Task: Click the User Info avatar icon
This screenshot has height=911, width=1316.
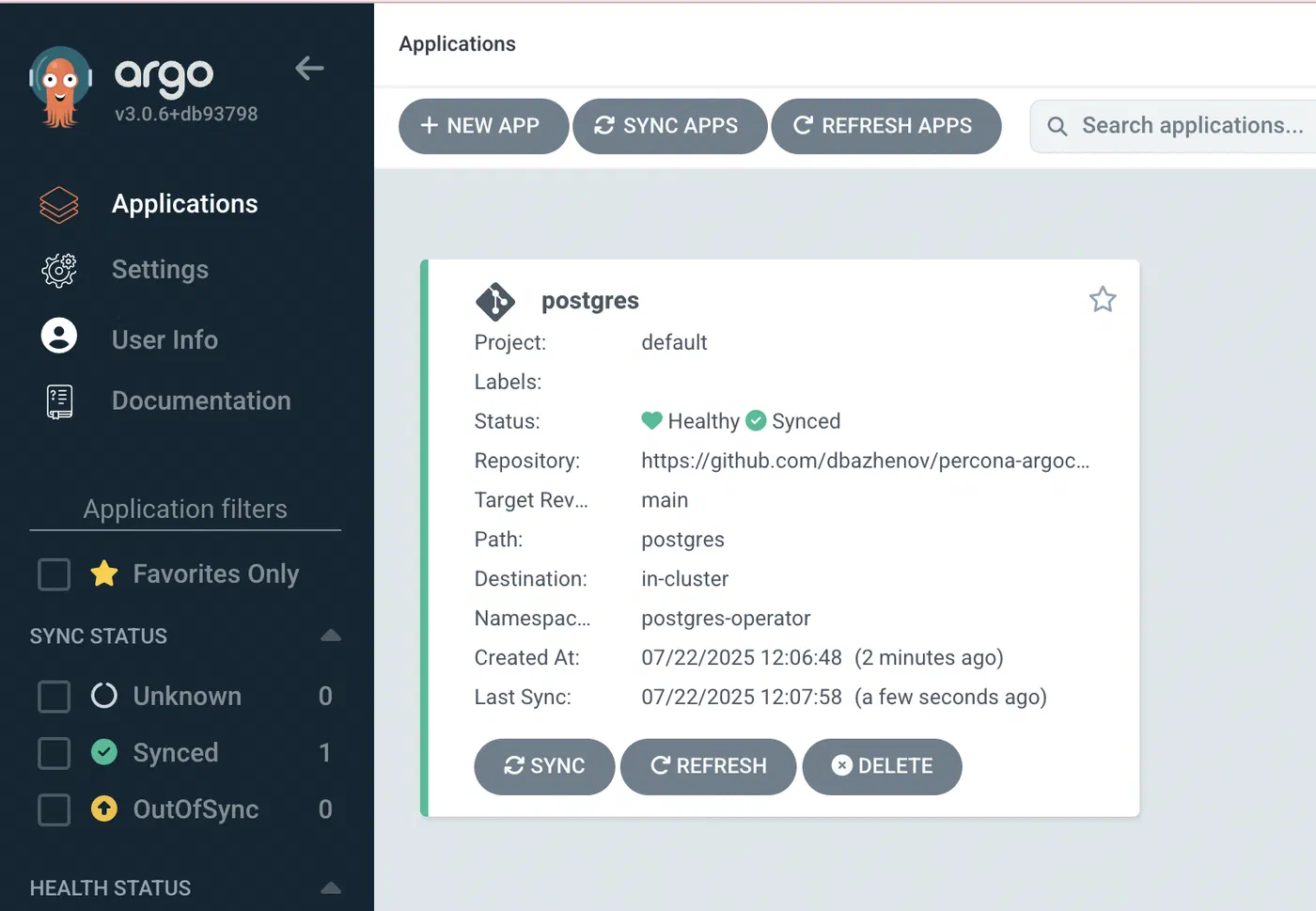Action: click(59, 336)
